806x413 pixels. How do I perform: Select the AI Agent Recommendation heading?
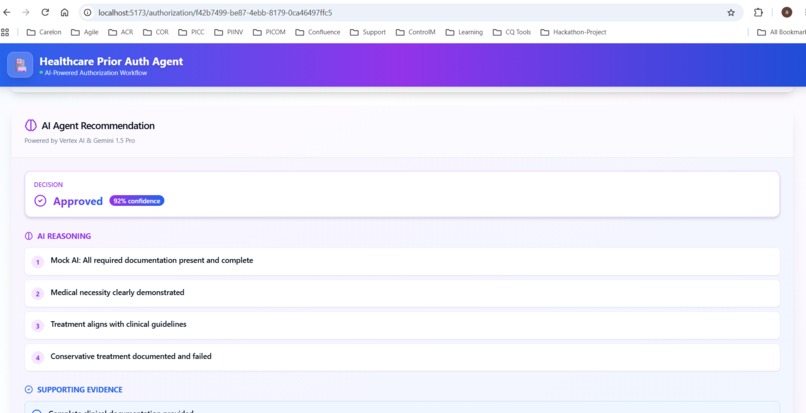98,125
